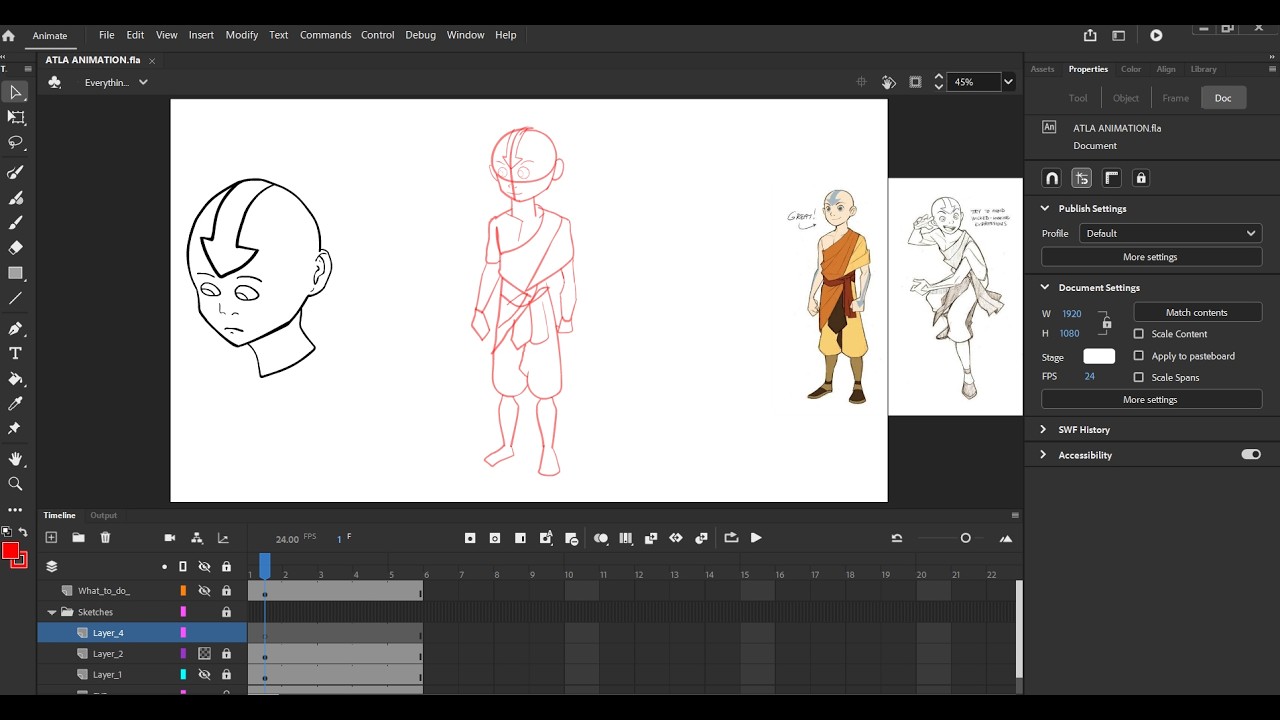Open the Commands menu

325,35
